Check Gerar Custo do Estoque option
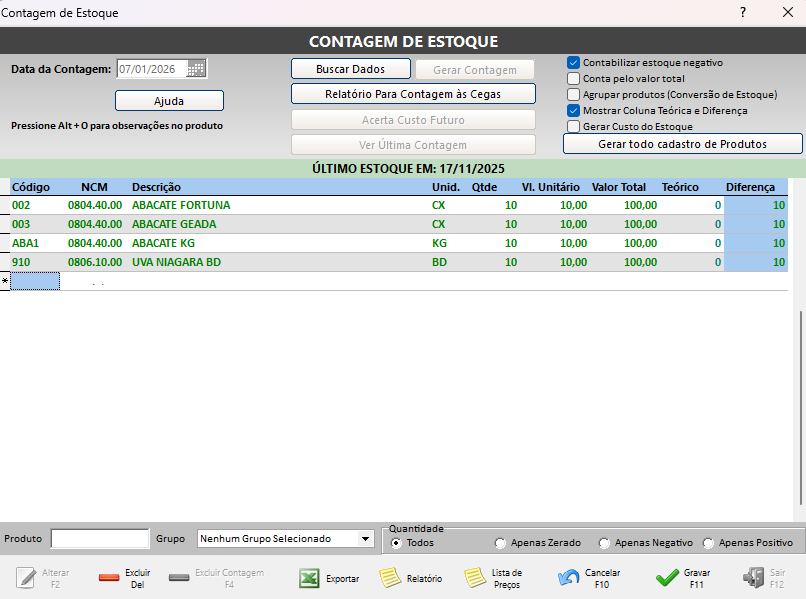The width and height of the screenshot is (806, 599). tap(574, 127)
